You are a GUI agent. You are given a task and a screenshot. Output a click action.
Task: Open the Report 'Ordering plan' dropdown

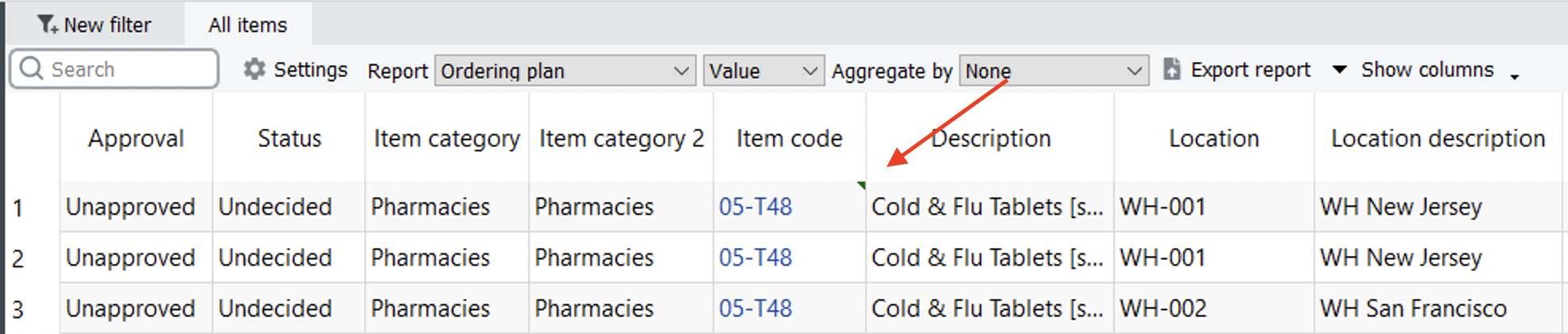[565, 71]
